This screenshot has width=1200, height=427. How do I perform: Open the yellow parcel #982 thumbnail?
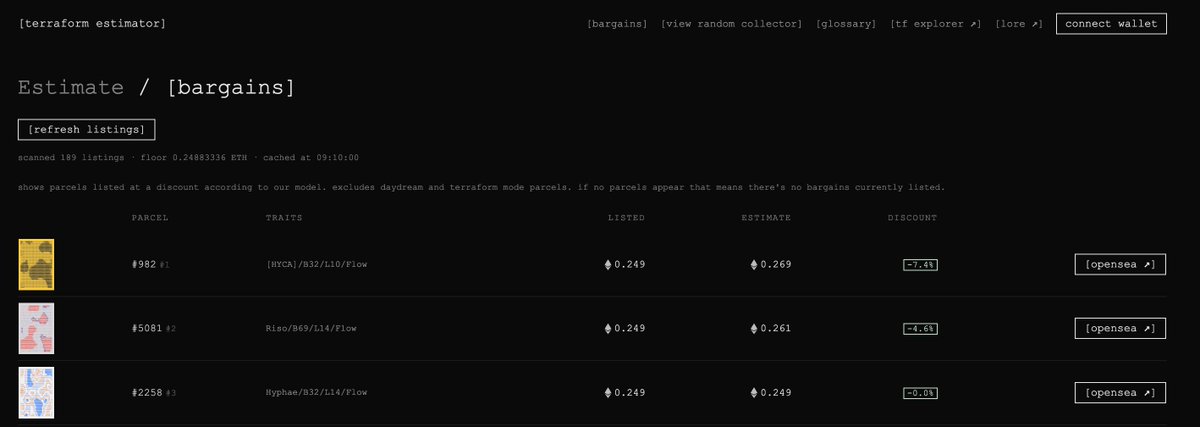click(x=36, y=264)
